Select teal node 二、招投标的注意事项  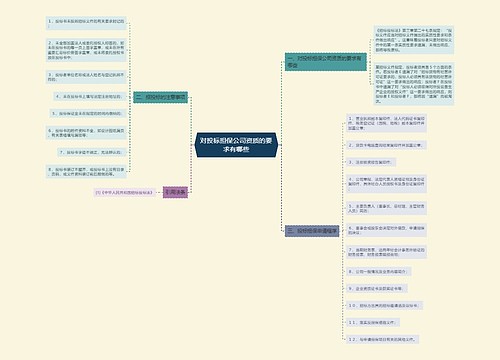pos(160,97)
